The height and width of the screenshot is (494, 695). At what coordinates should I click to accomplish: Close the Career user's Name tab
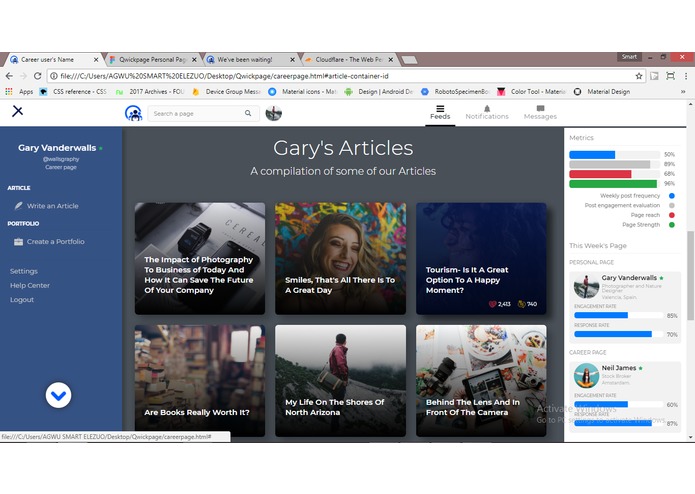click(x=96, y=59)
